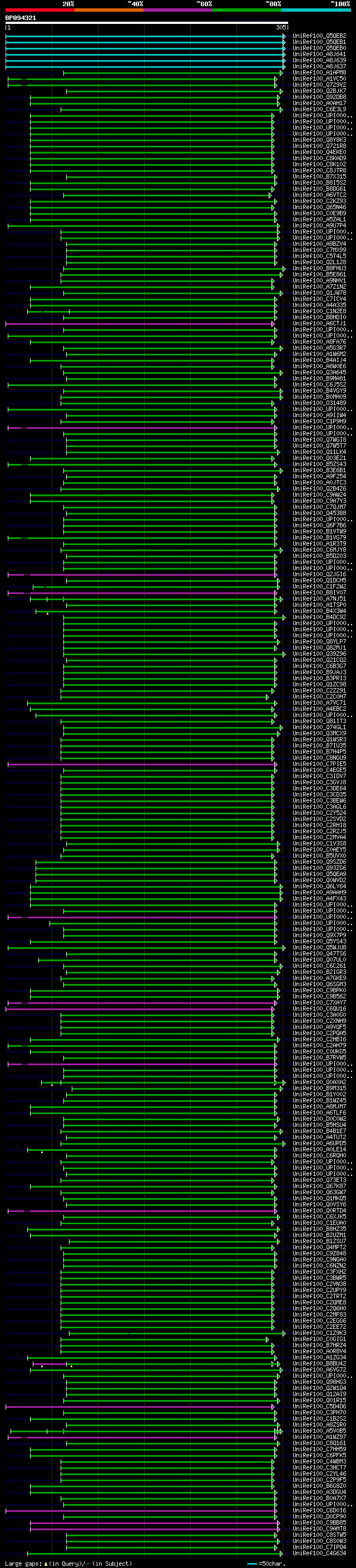Select hit label UniRef100_Q1JW78
Image resolution: width=356 pixels, height=1568 pixels.
(319, 293)
